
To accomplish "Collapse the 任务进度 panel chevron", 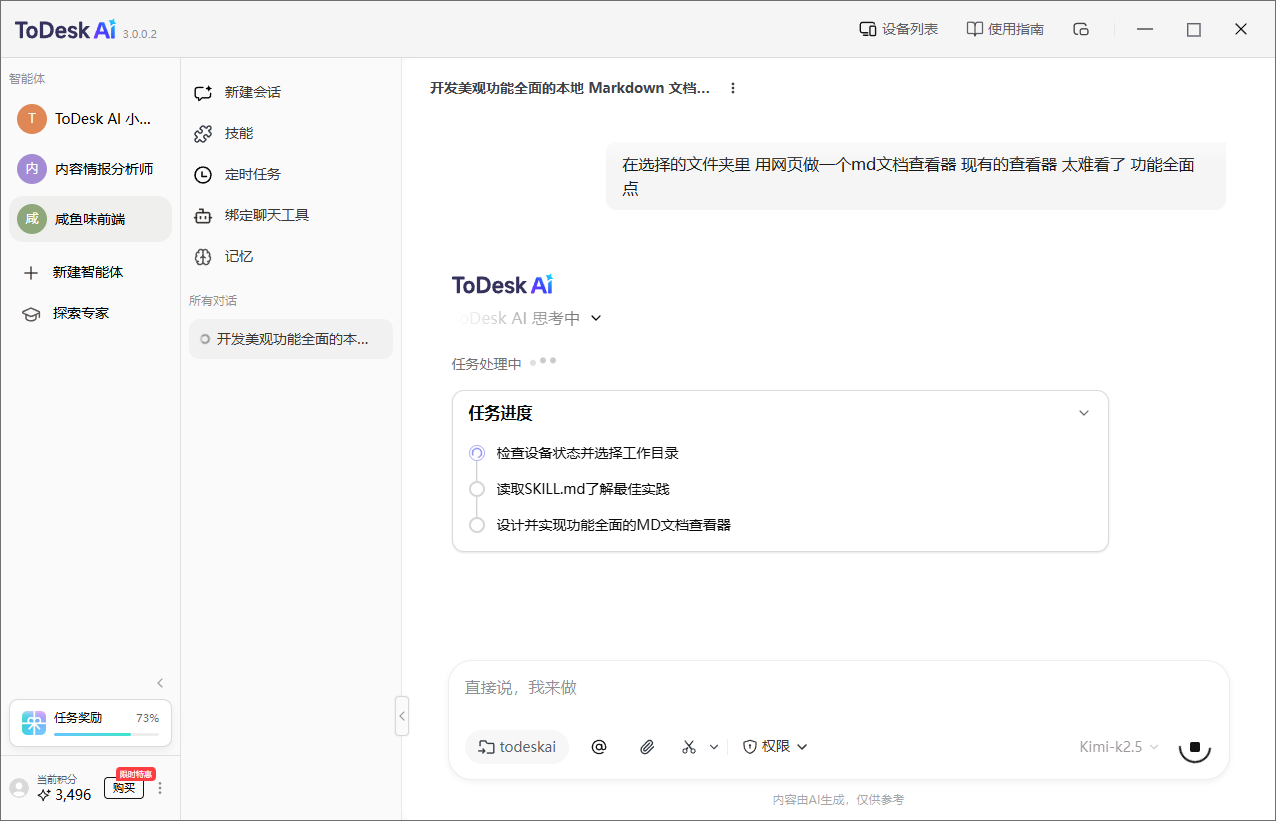I will 1084,413.
